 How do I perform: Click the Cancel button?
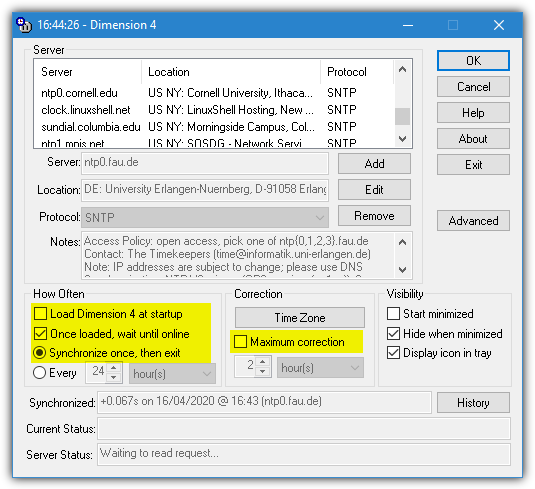(x=473, y=87)
